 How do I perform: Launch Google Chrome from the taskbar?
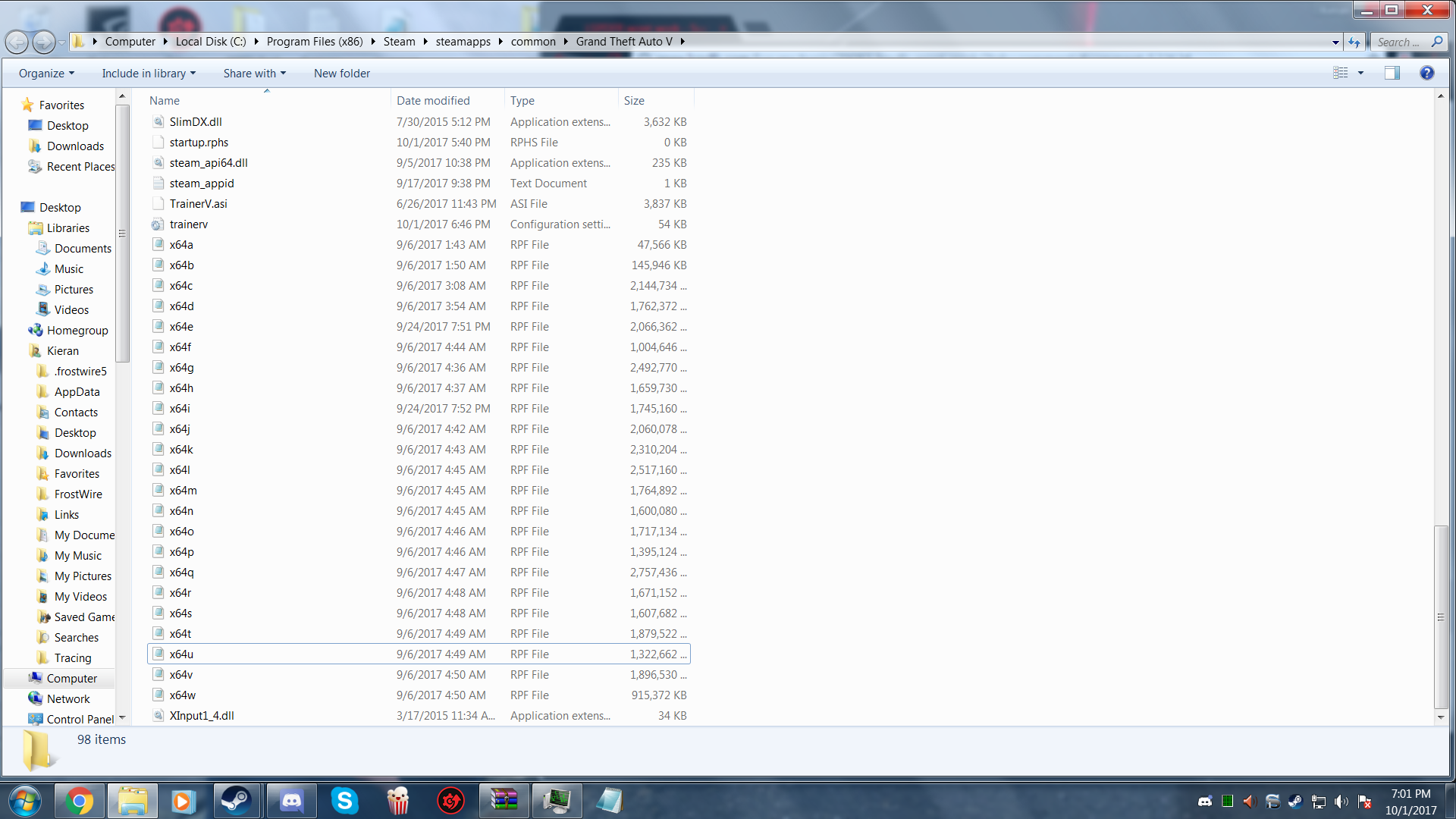click(79, 801)
